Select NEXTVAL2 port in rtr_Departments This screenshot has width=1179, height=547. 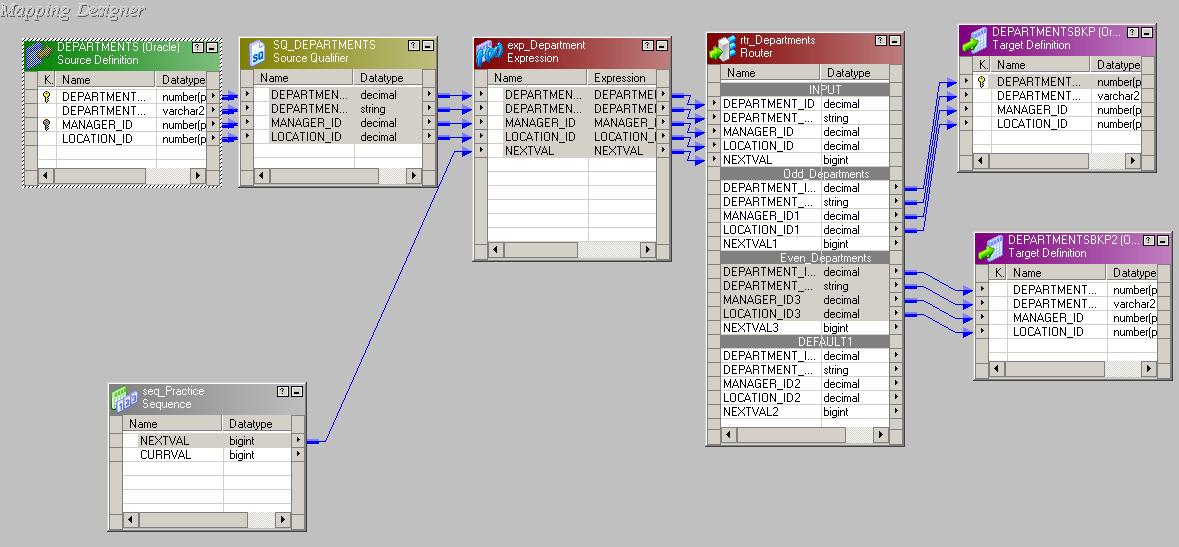point(751,412)
